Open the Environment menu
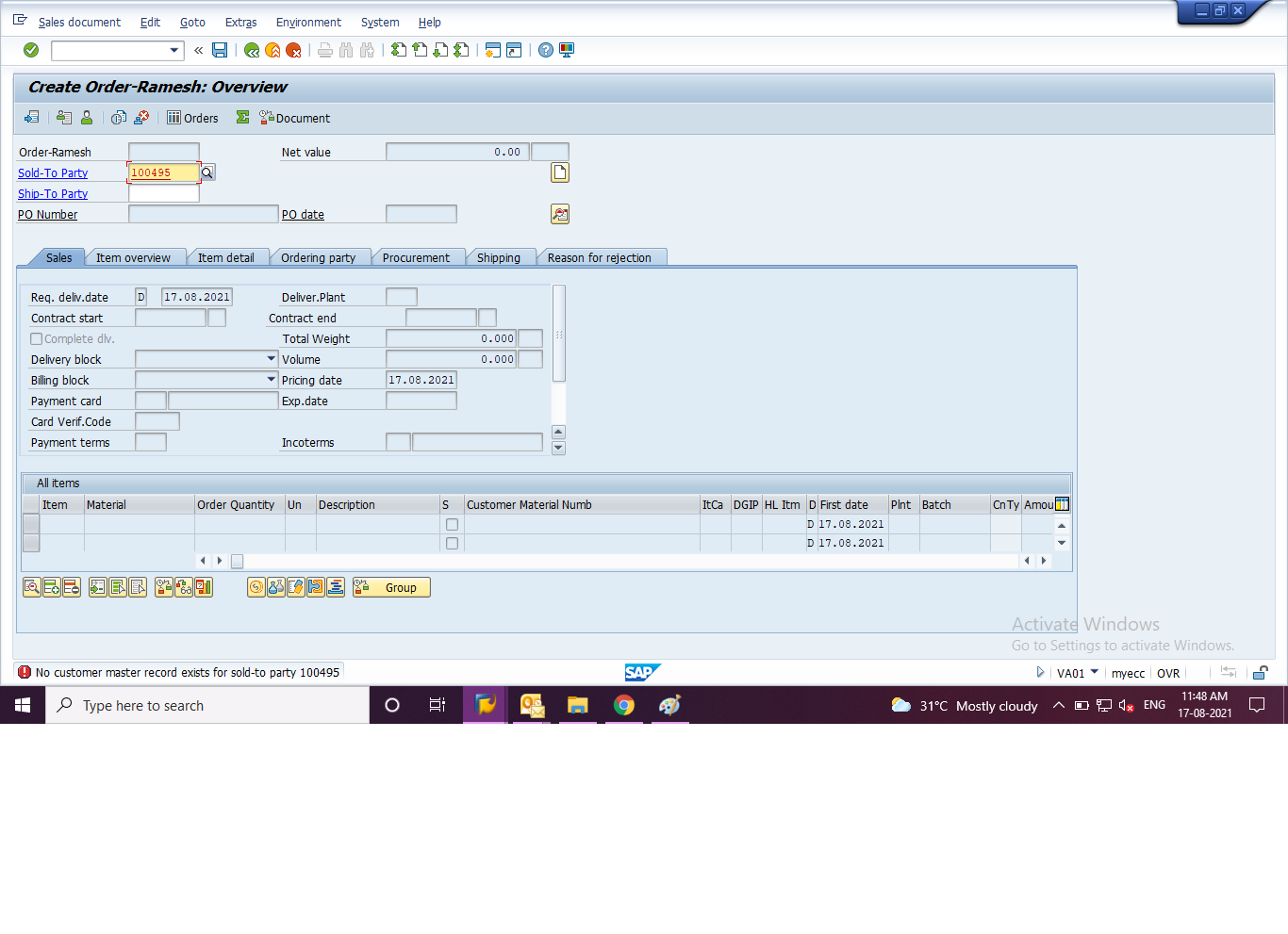Screen dimensions: 1288x934 308,23
